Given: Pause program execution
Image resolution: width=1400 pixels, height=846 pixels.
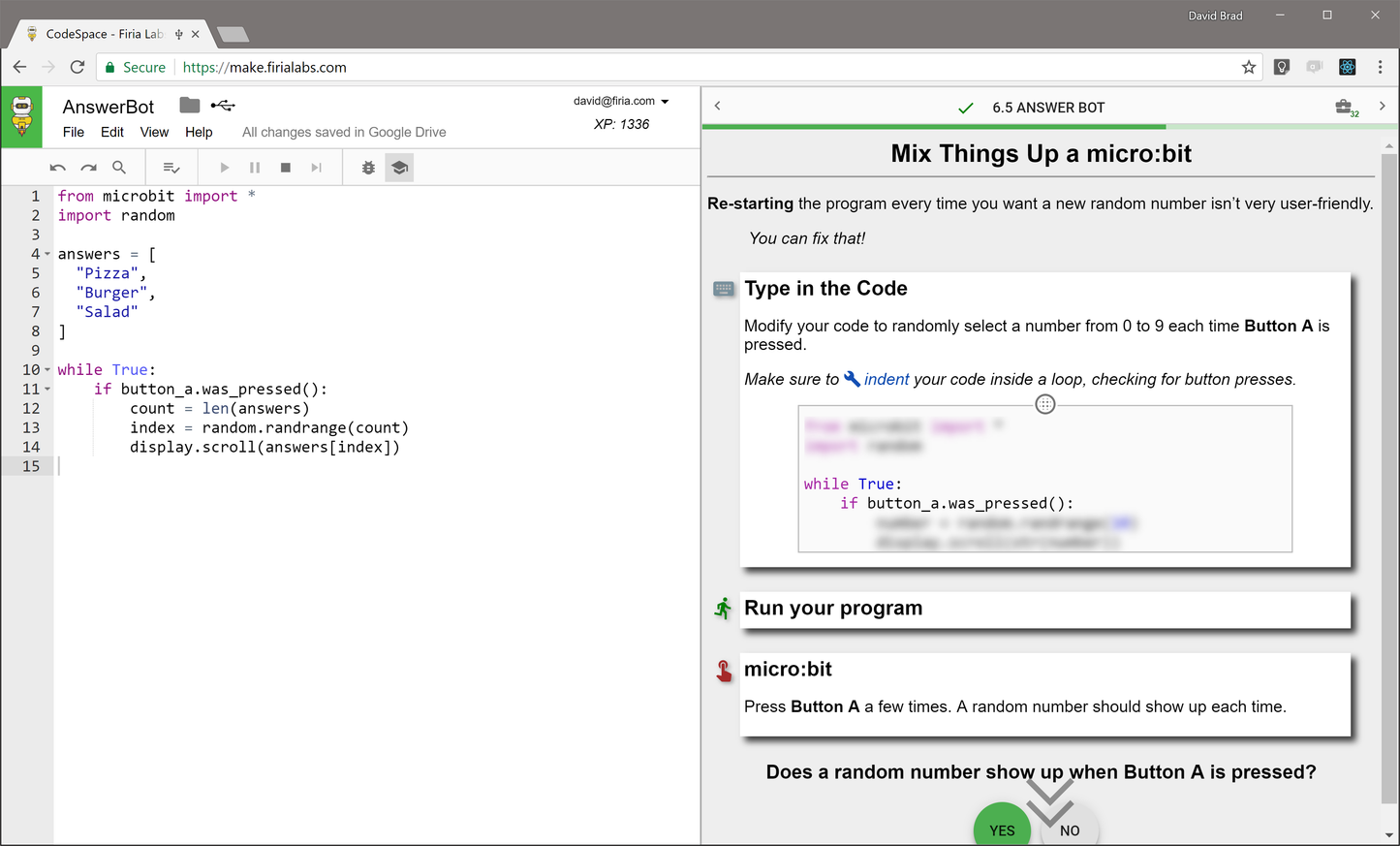Looking at the screenshot, I should click(255, 167).
